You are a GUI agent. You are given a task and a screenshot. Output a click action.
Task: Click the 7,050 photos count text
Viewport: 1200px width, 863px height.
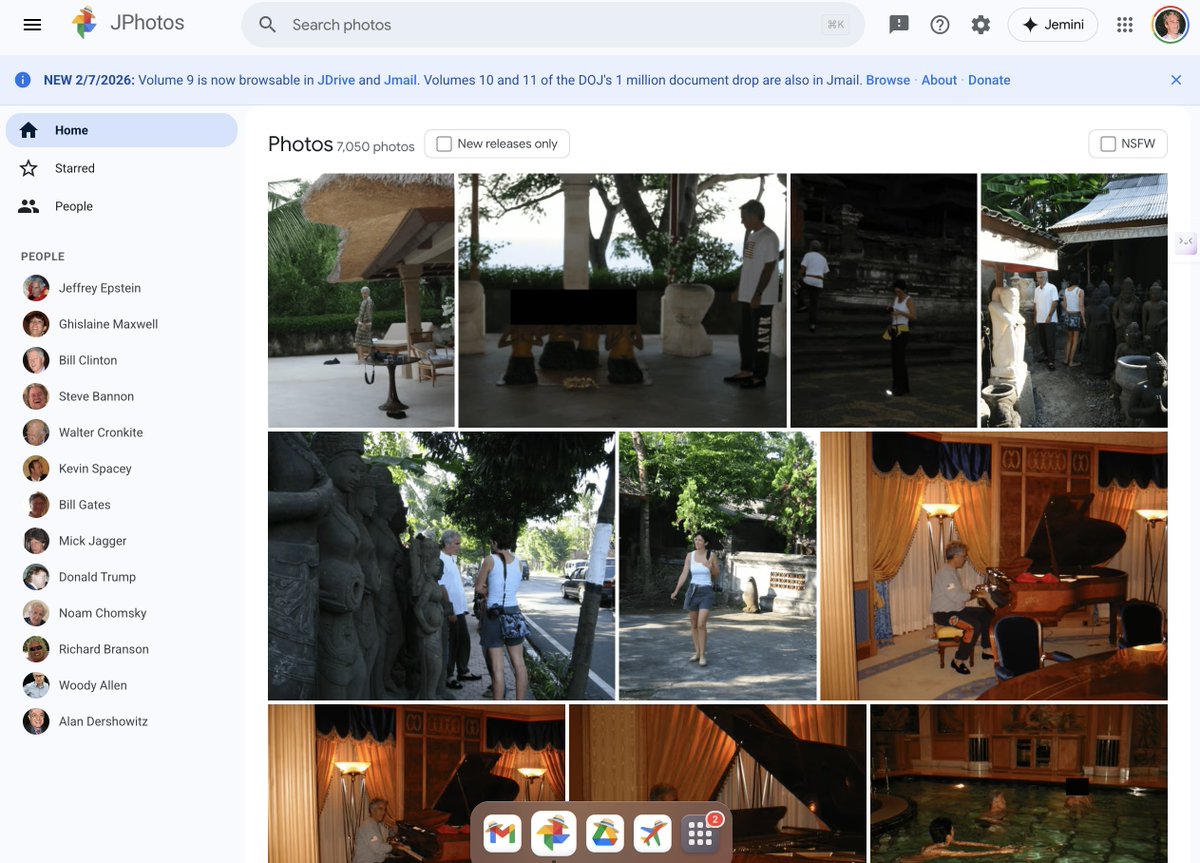376,146
